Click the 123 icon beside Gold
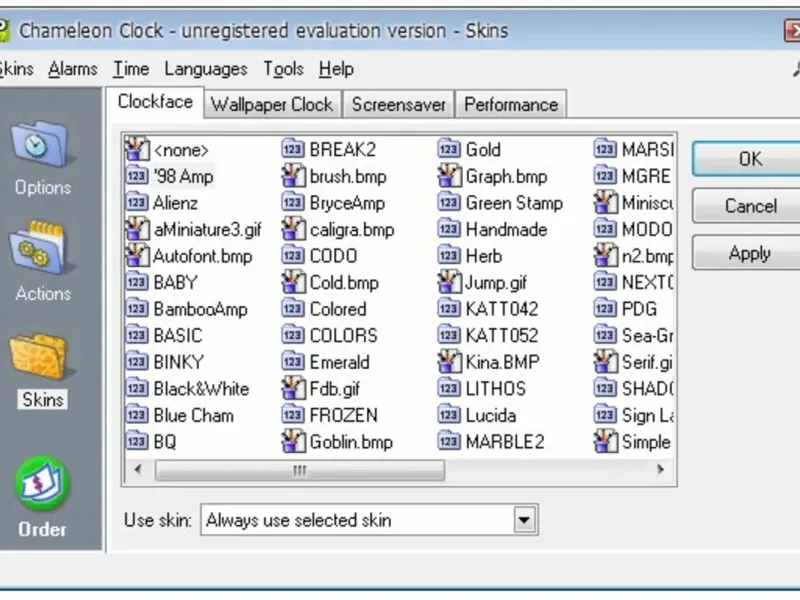The image size is (800, 600). tap(449, 149)
